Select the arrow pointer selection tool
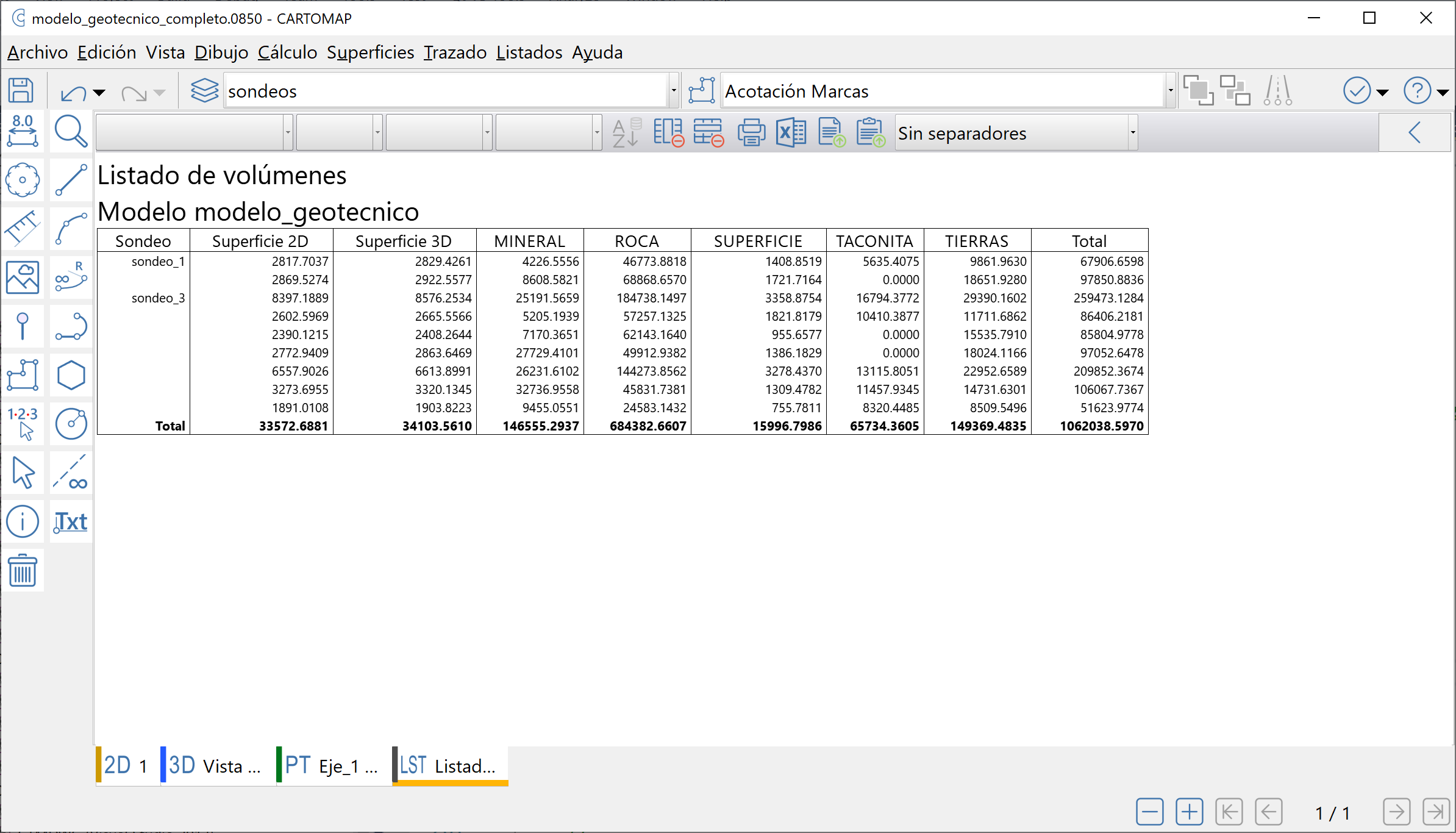The height and width of the screenshot is (833, 1456). (x=23, y=473)
